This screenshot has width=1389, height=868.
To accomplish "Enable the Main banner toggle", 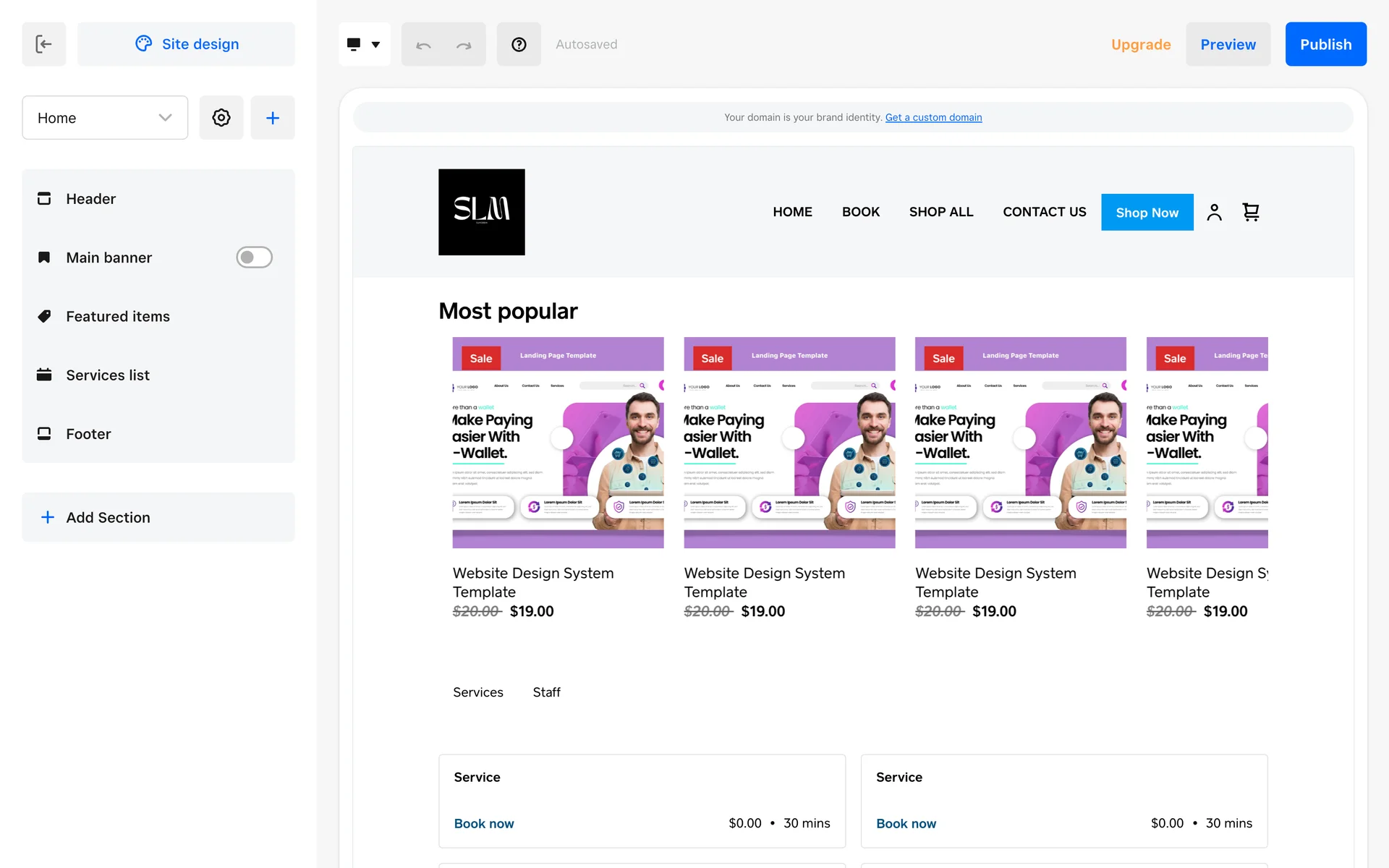I will click(254, 258).
